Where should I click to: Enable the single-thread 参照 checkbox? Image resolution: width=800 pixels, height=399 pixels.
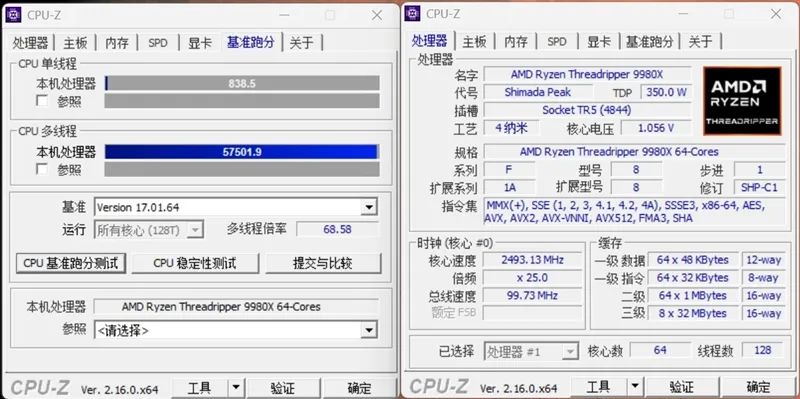click(x=42, y=101)
